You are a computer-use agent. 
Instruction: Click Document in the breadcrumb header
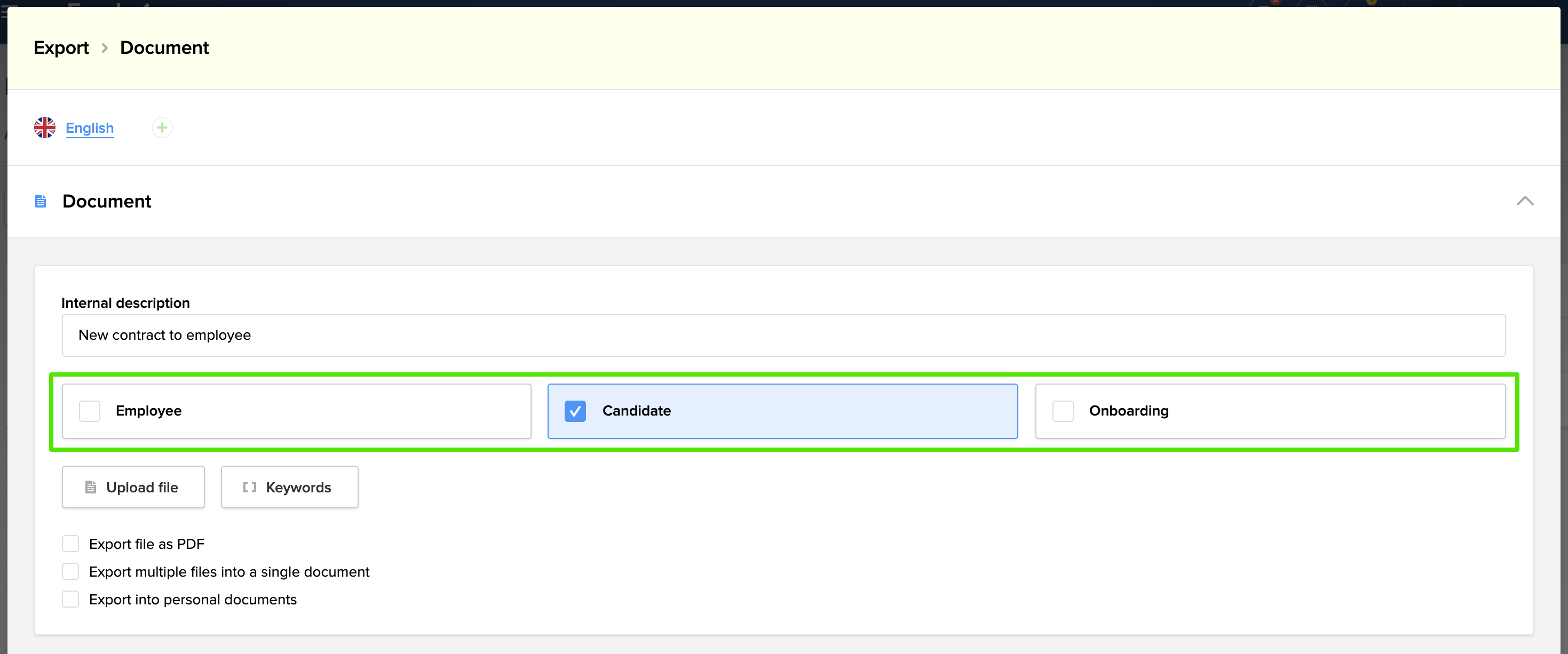pos(164,48)
